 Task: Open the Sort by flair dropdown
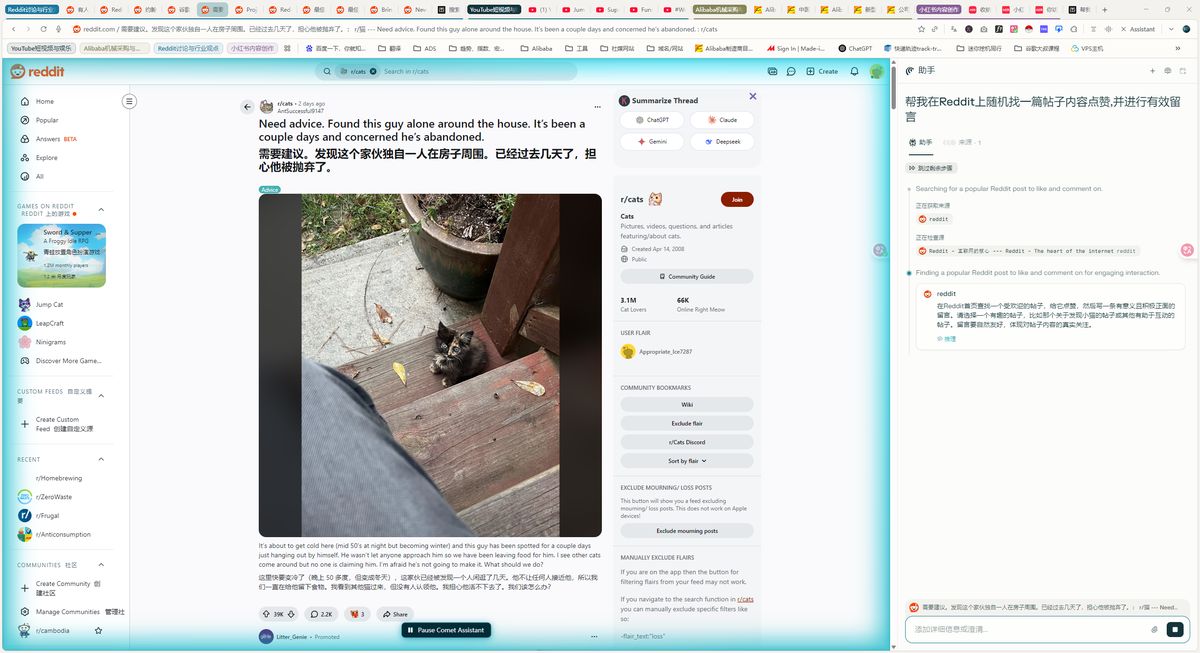686,461
